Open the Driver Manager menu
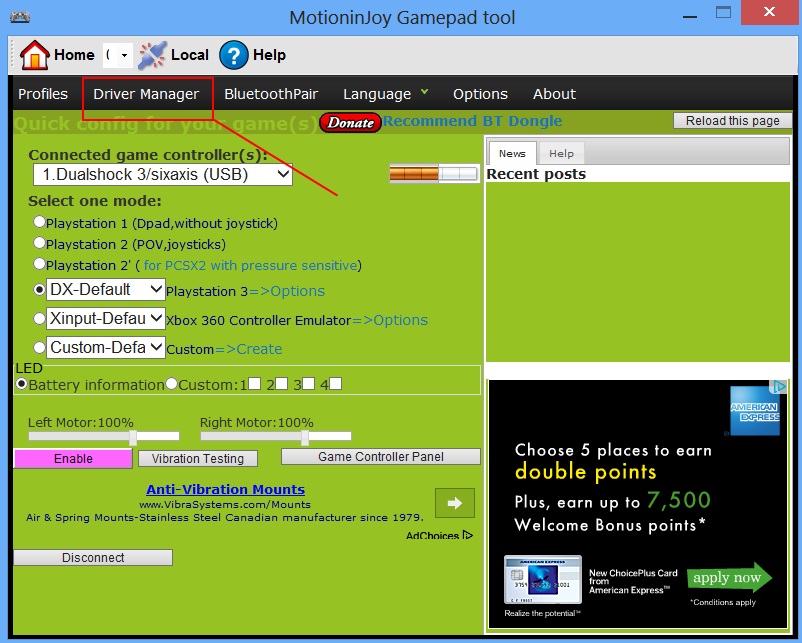This screenshot has height=643, width=802. coord(146,94)
